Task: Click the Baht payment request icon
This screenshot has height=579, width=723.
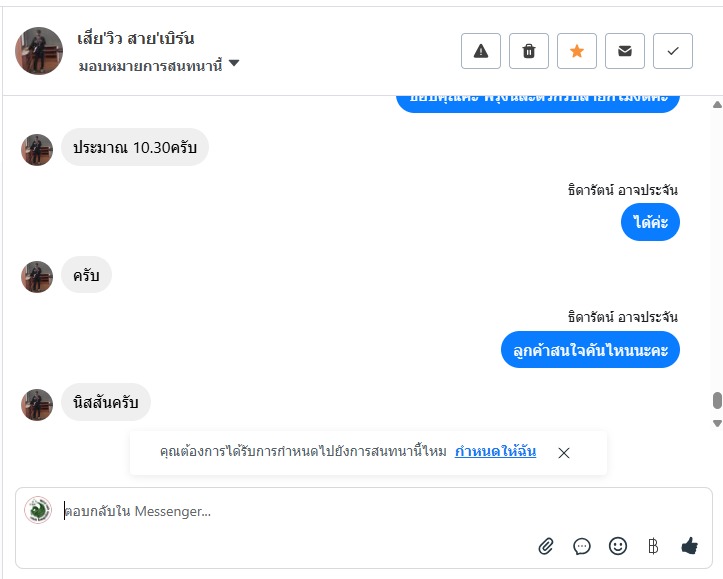Action: click(x=654, y=546)
